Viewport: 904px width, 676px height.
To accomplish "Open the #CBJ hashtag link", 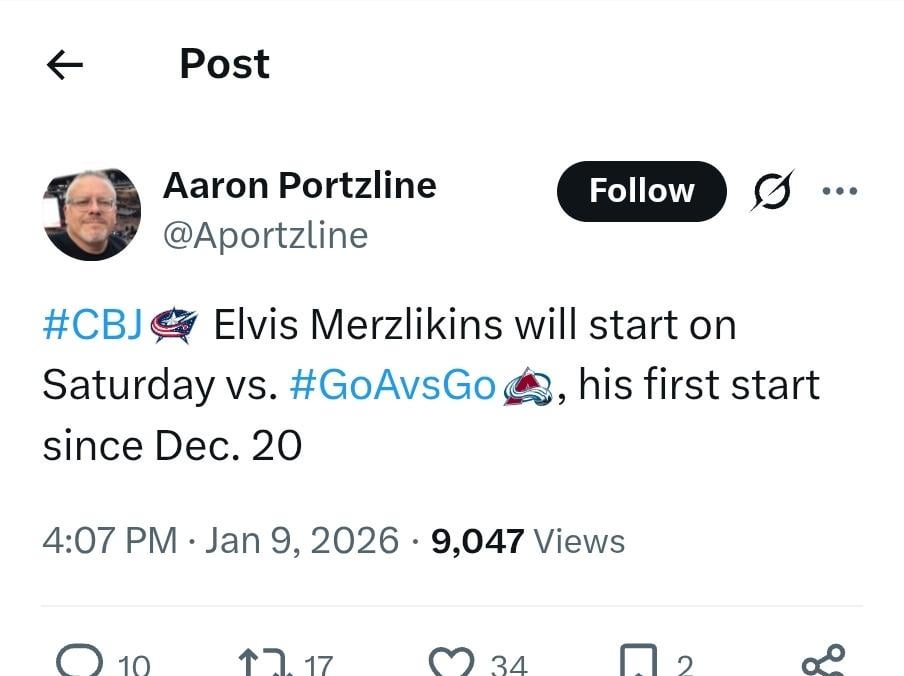I will (x=91, y=324).
